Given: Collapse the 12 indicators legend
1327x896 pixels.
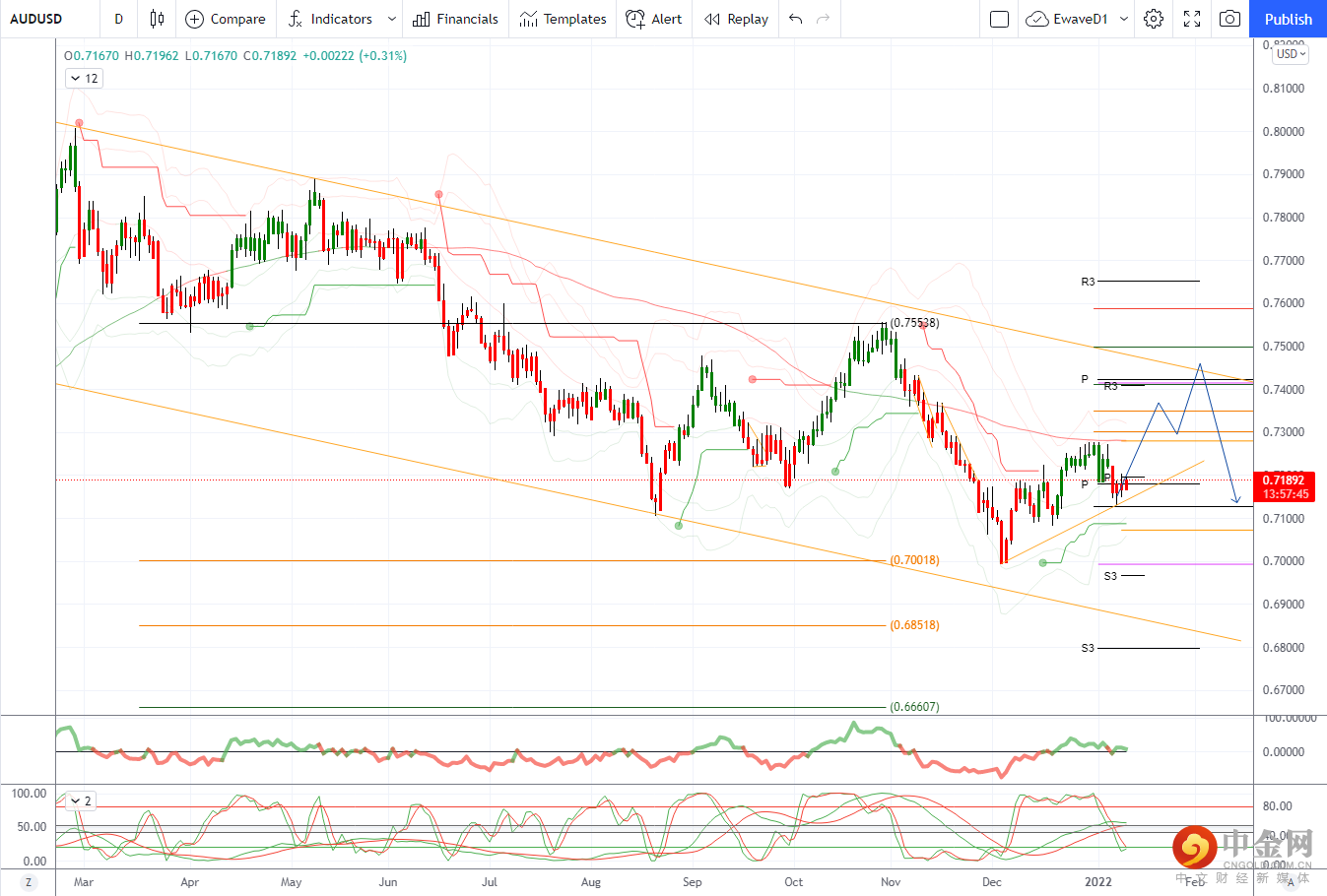Looking at the screenshot, I should (x=84, y=79).
